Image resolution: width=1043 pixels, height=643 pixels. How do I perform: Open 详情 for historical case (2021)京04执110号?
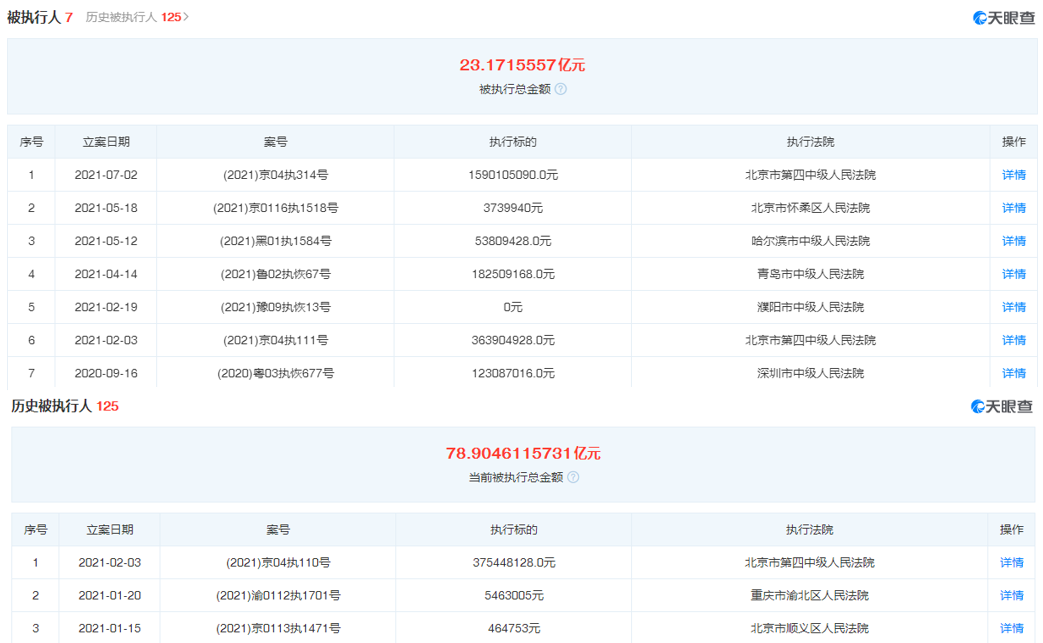(x=1011, y=563)
